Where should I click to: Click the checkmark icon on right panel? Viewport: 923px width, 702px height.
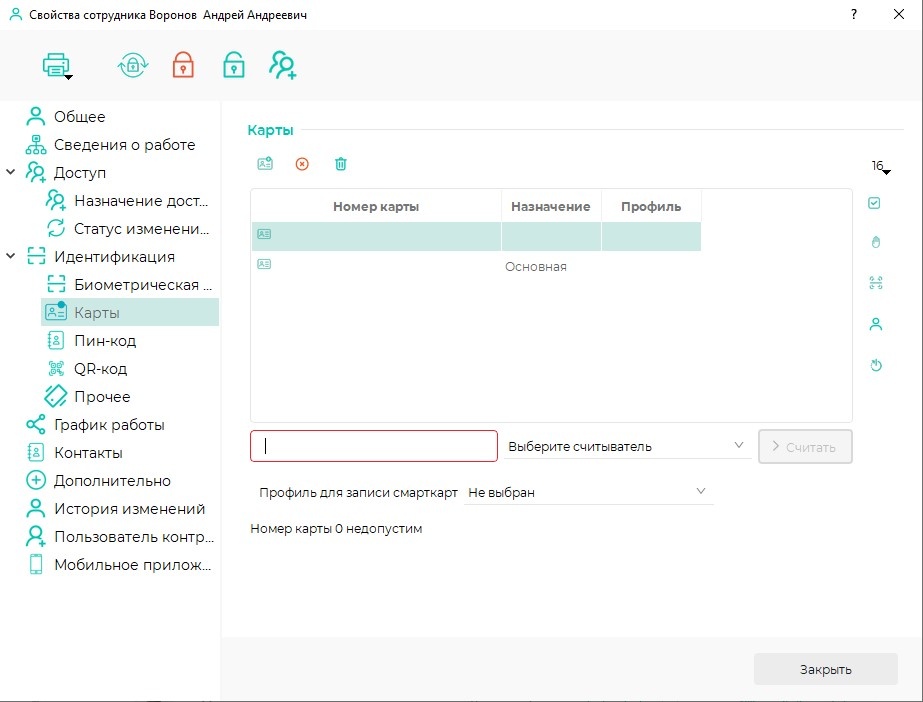[875, 203]
